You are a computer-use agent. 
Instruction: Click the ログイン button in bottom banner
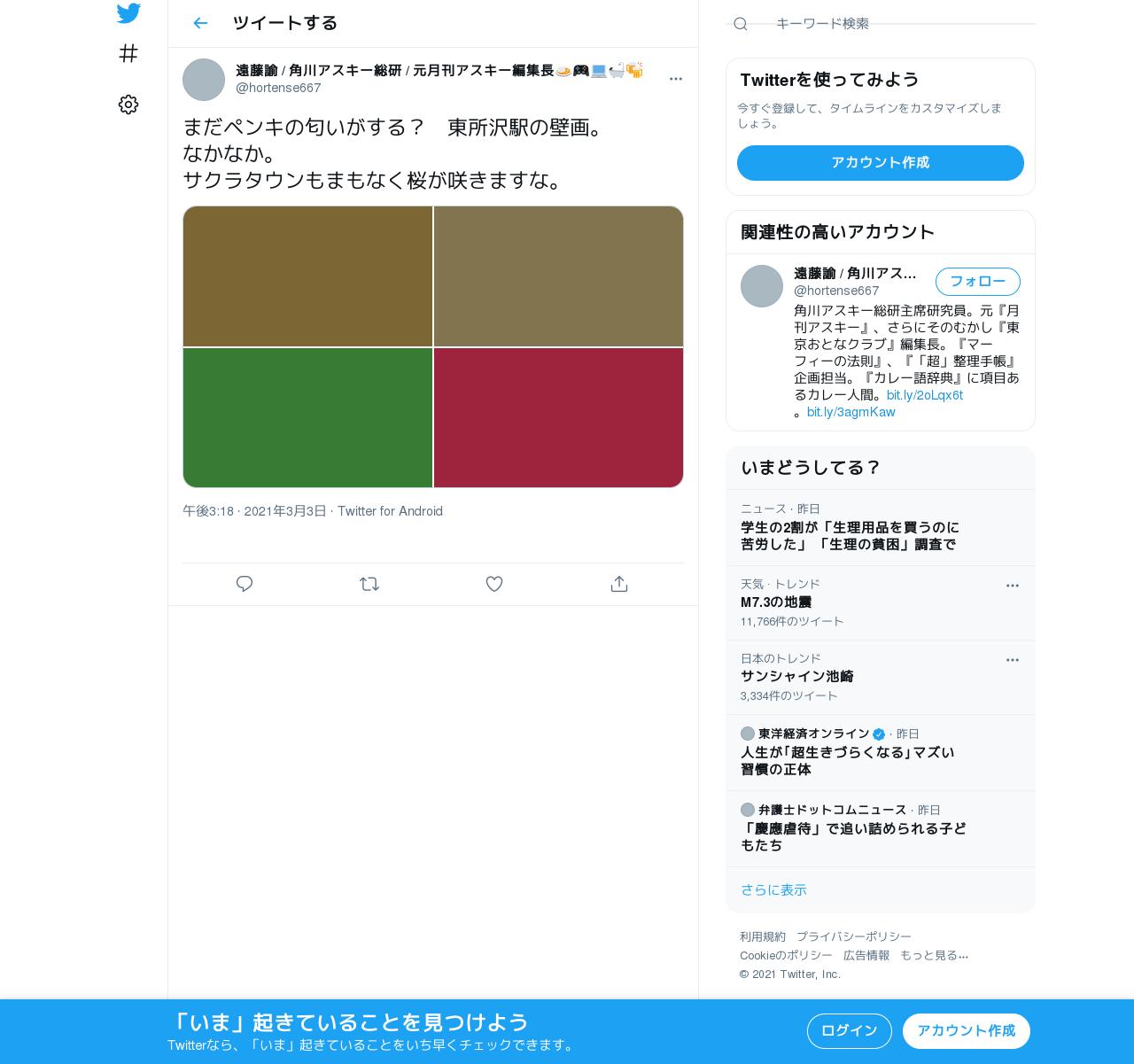(850, 1031)
